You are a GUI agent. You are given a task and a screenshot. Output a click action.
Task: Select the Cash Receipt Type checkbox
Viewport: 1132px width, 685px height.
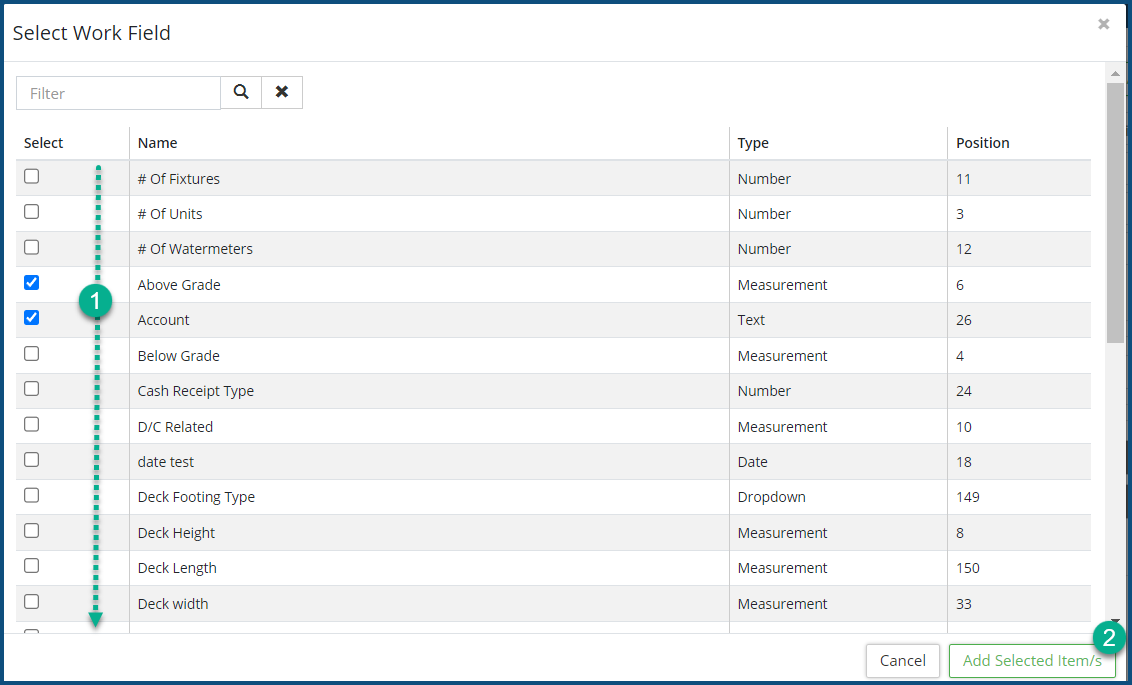(32, 389)
